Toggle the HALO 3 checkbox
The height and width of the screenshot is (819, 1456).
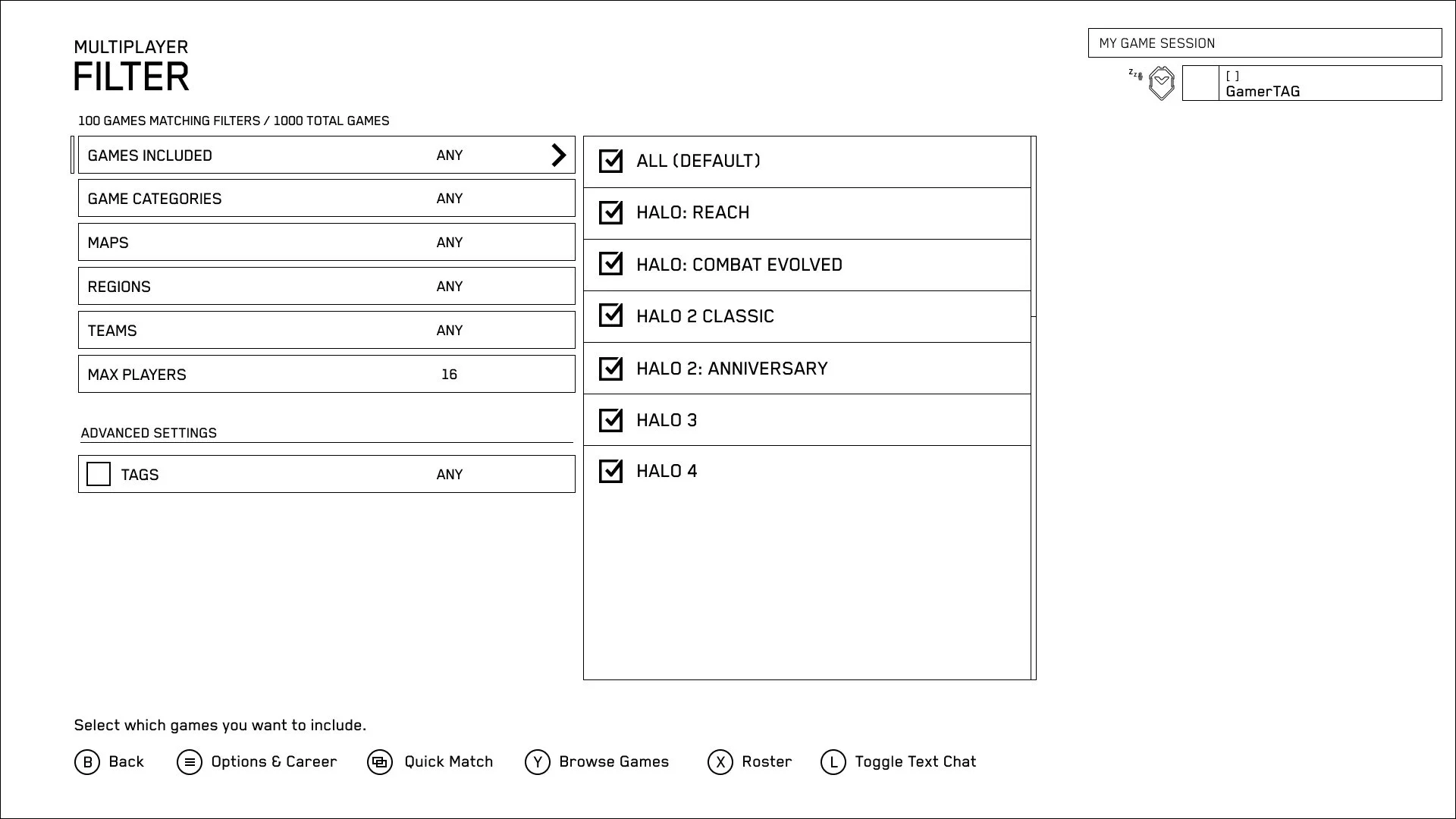pos(610,420)
